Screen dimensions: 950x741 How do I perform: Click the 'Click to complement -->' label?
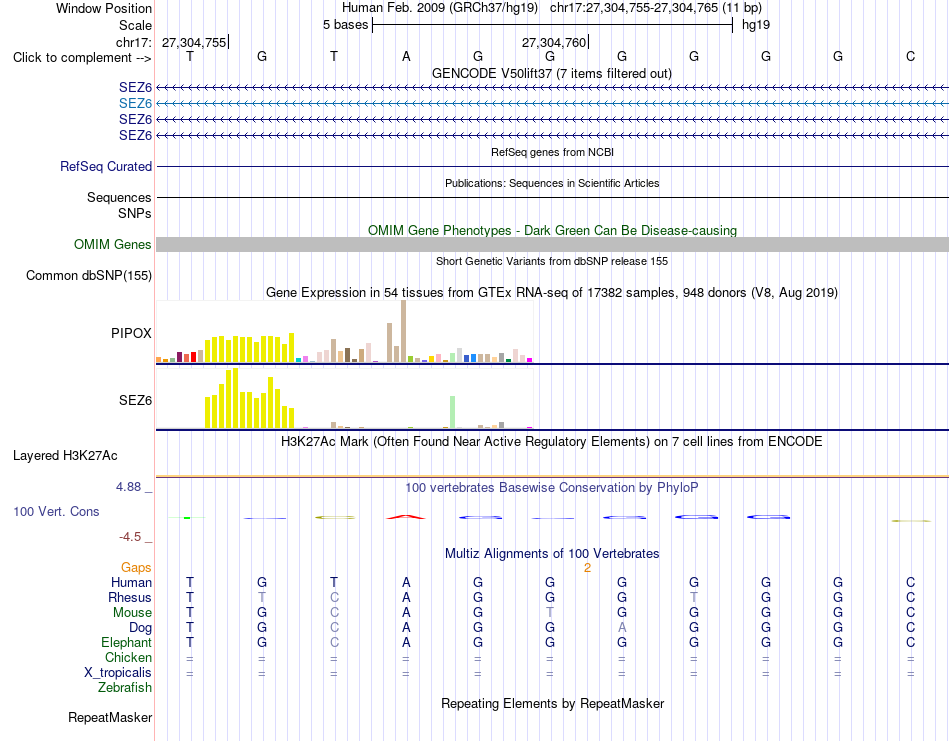(x=82, y=58)
